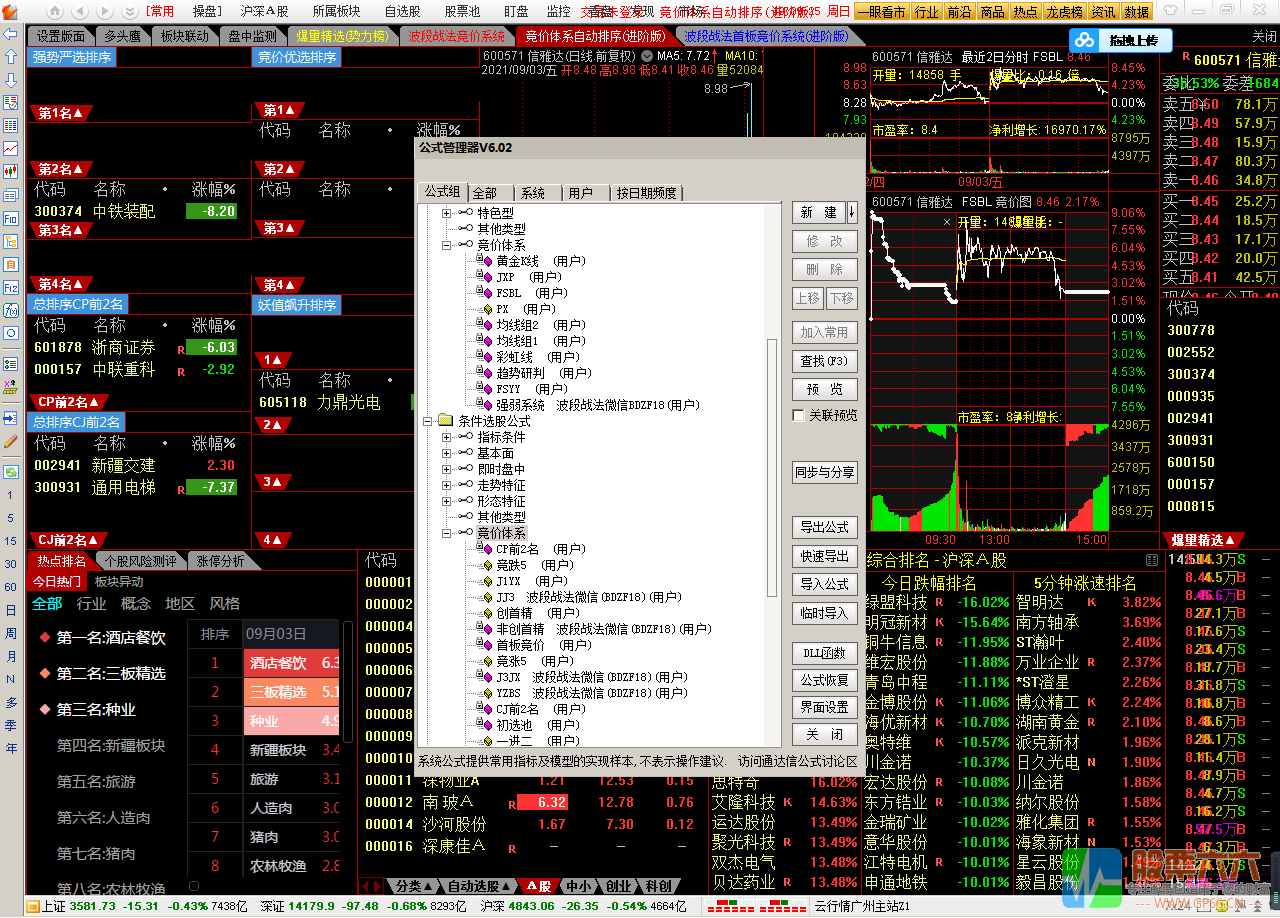Viewport: 1280px width, 918px height.
Task: Open the 自选股 menu item
Action: [x=402, y=11]
